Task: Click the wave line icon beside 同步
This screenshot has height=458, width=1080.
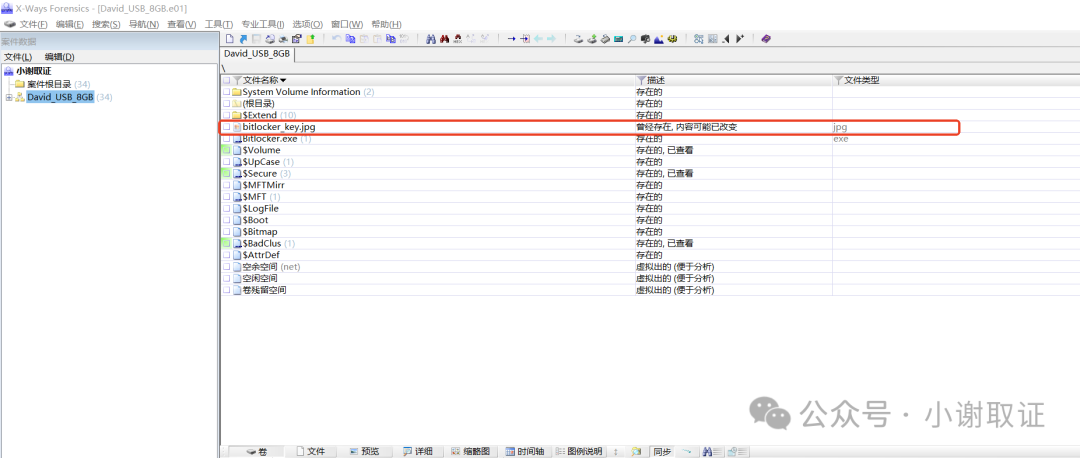Action: click(686, 452)
